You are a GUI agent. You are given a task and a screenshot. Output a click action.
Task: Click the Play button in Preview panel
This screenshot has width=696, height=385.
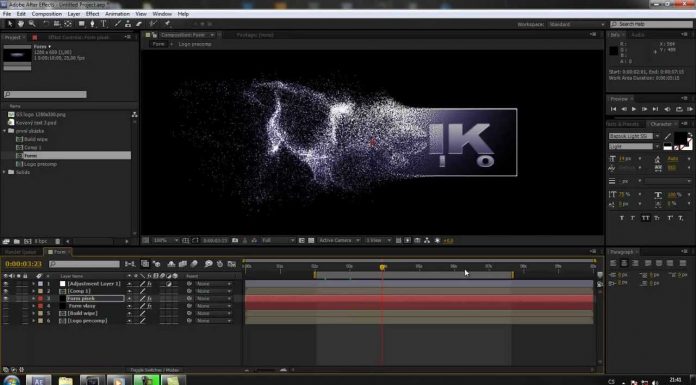click(634, 109)
